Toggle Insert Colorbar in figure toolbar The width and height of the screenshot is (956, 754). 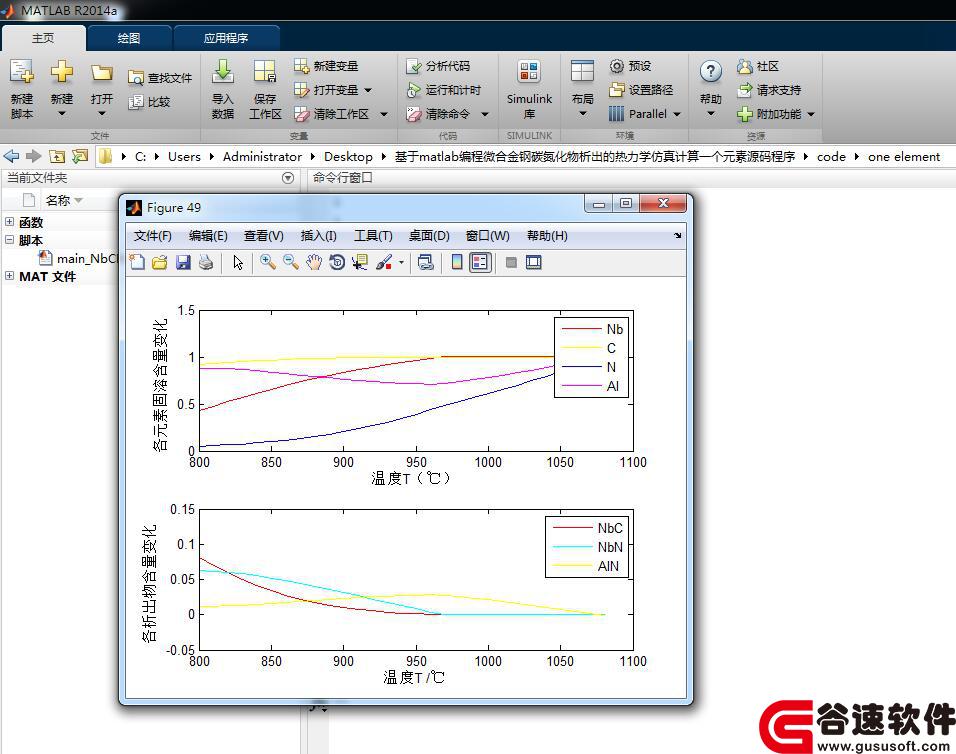coord(457,263)
